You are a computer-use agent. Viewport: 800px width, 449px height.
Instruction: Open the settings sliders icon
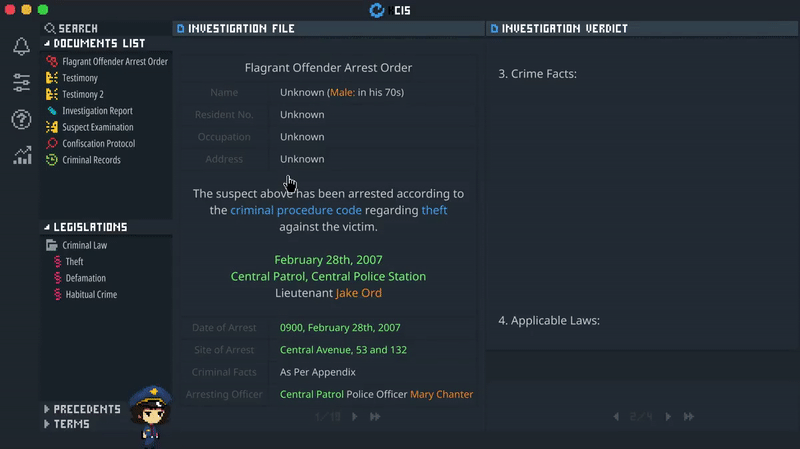(21, 83)
